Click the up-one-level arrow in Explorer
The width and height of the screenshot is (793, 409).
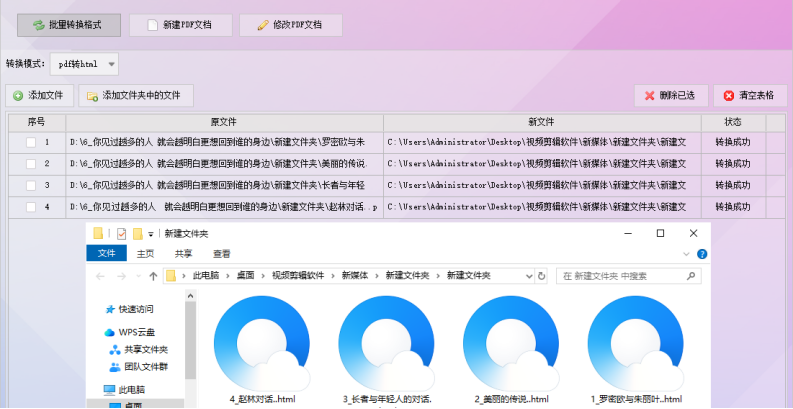coord(153,276)
